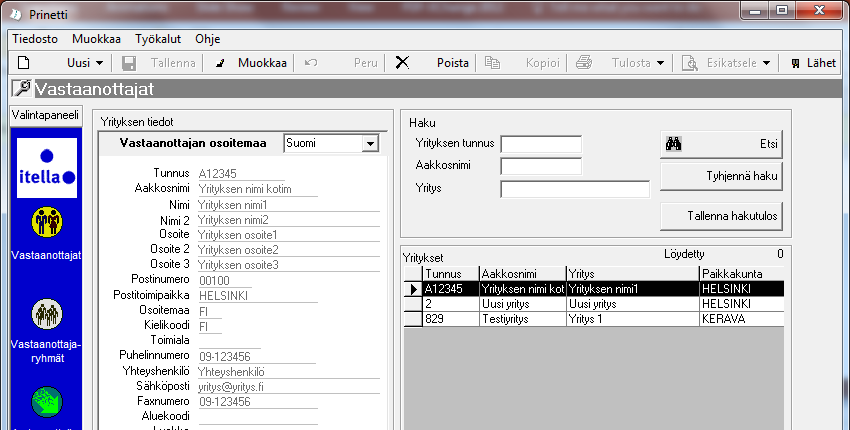
Task: Focus the Yrityksen tunnus search field
Action: click(541, 144)
